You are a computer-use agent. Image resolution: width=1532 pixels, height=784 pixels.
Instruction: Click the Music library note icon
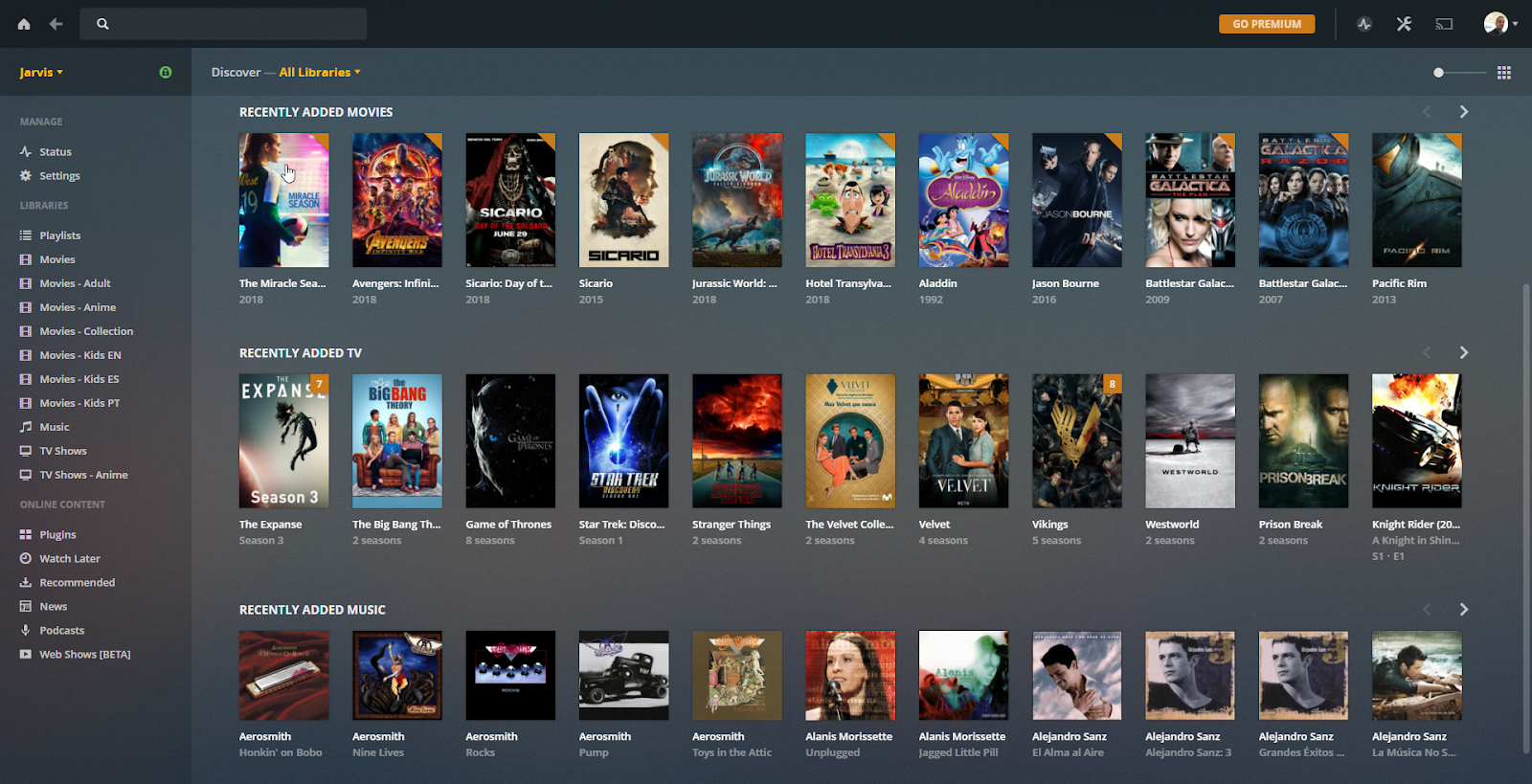[26, 426]
